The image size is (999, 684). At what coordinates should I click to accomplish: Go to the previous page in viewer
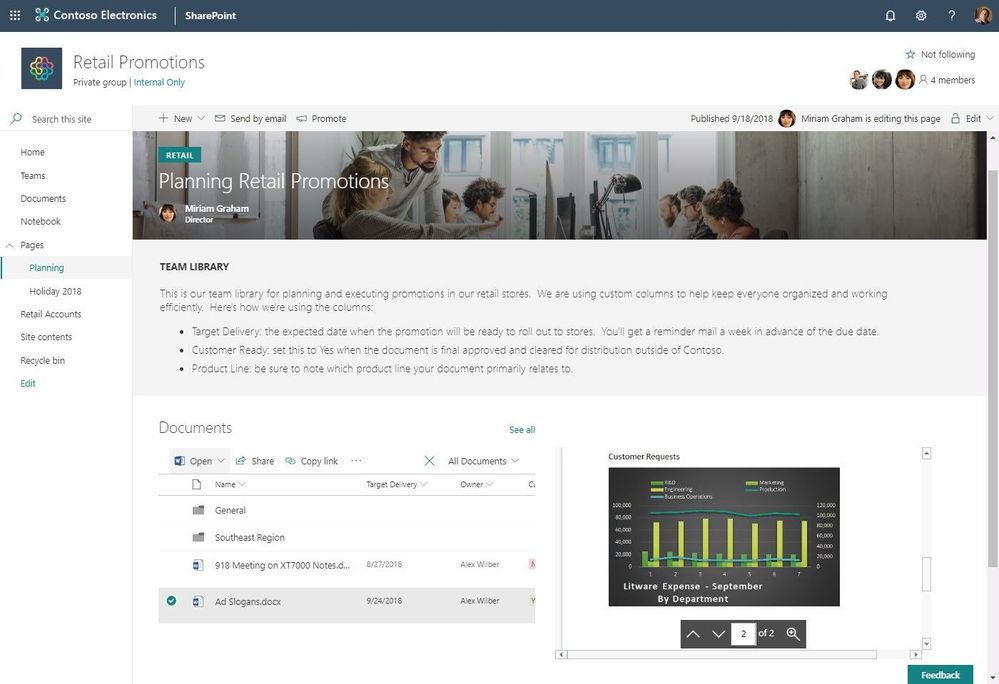(693, 634)
